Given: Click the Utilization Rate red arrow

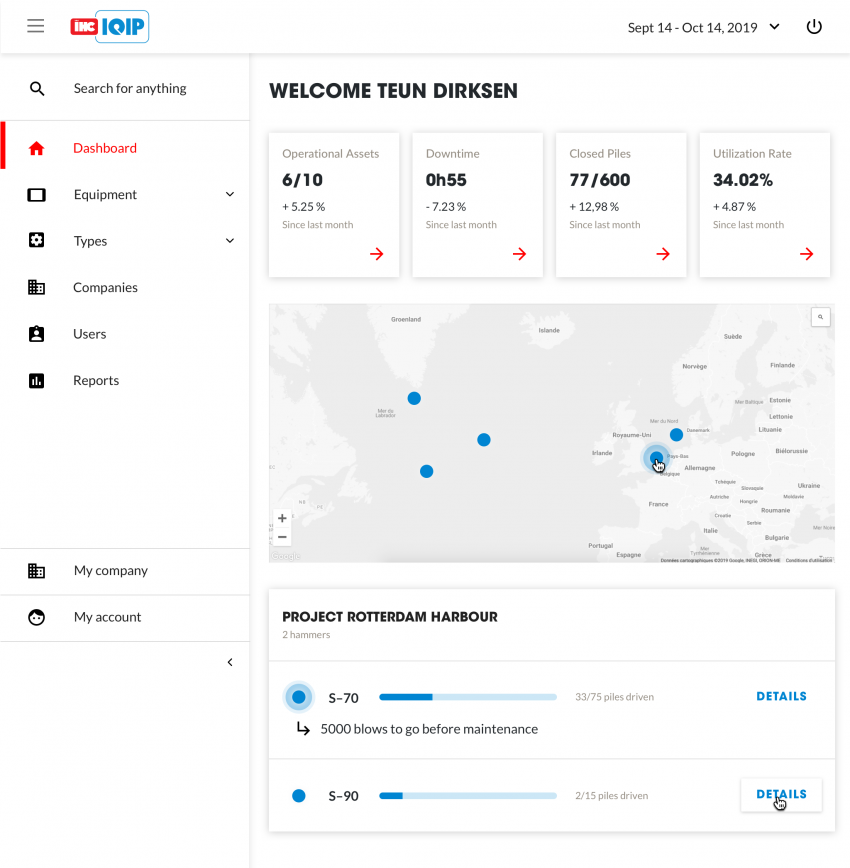Looking at the screenshot, I should [806, 254].
